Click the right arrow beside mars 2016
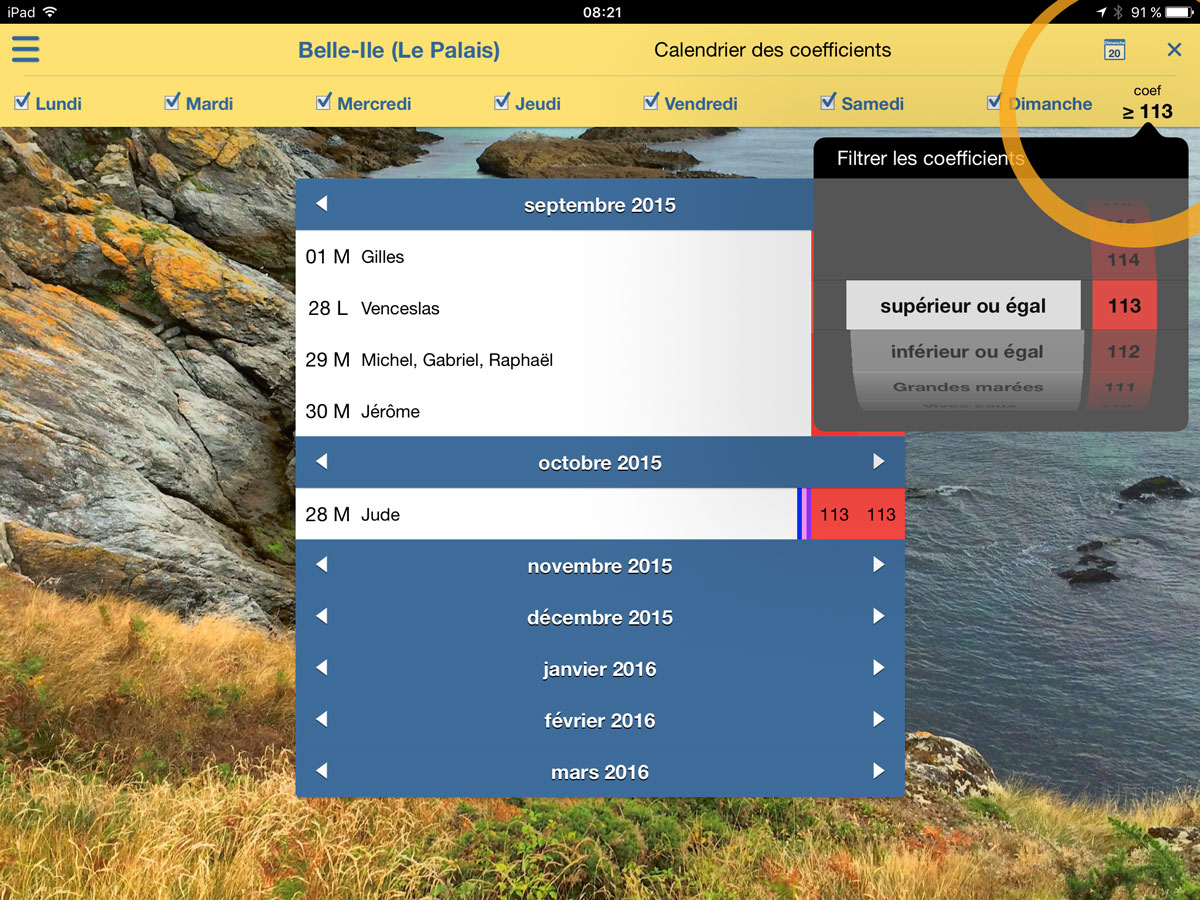The image size is (1200, 900). (879, 771)
